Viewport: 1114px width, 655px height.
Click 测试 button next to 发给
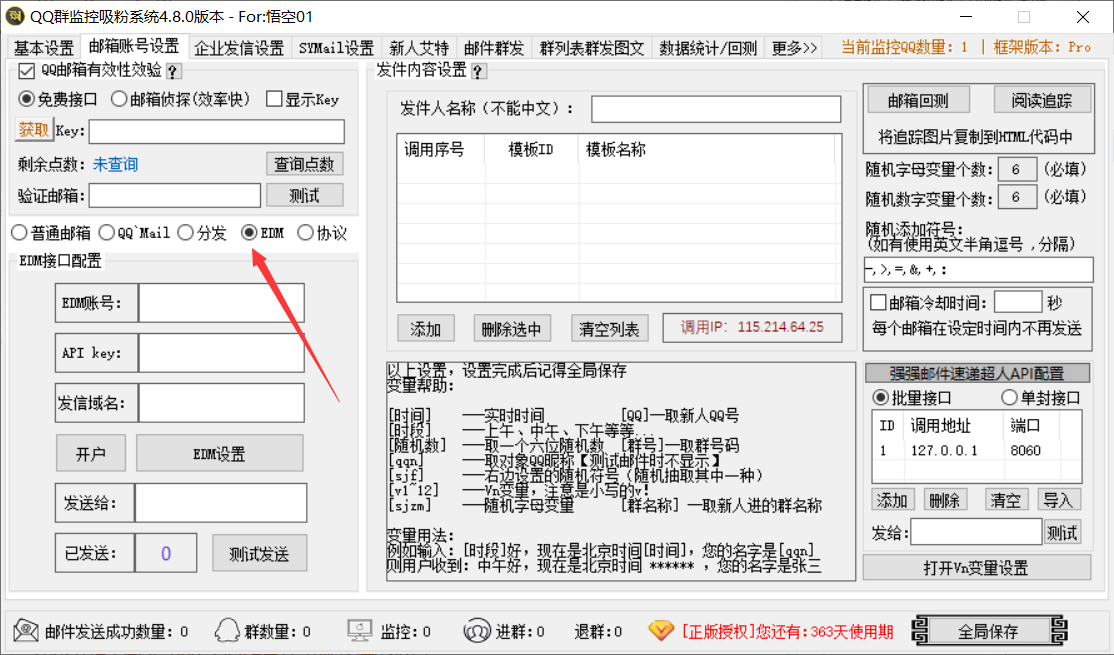(x=1063, y=532)
